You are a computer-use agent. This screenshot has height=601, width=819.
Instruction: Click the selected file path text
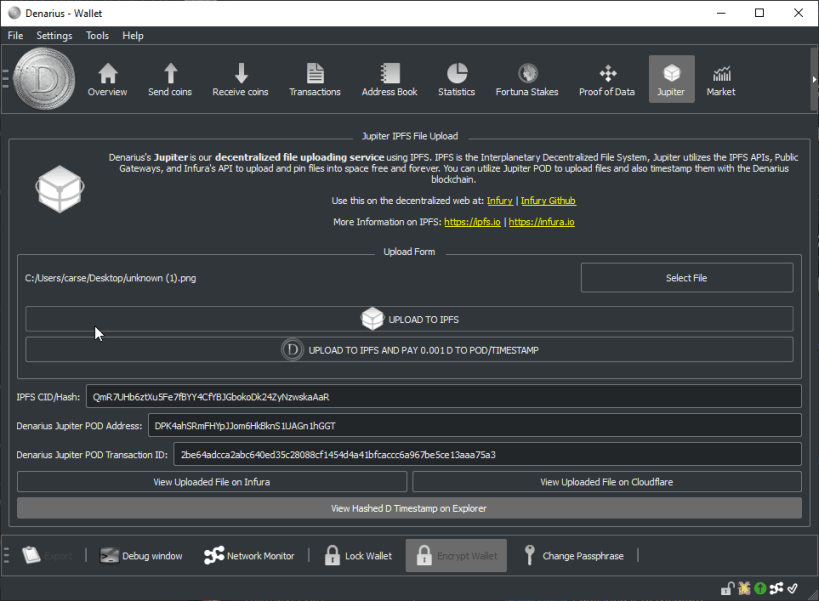point(111,278)
